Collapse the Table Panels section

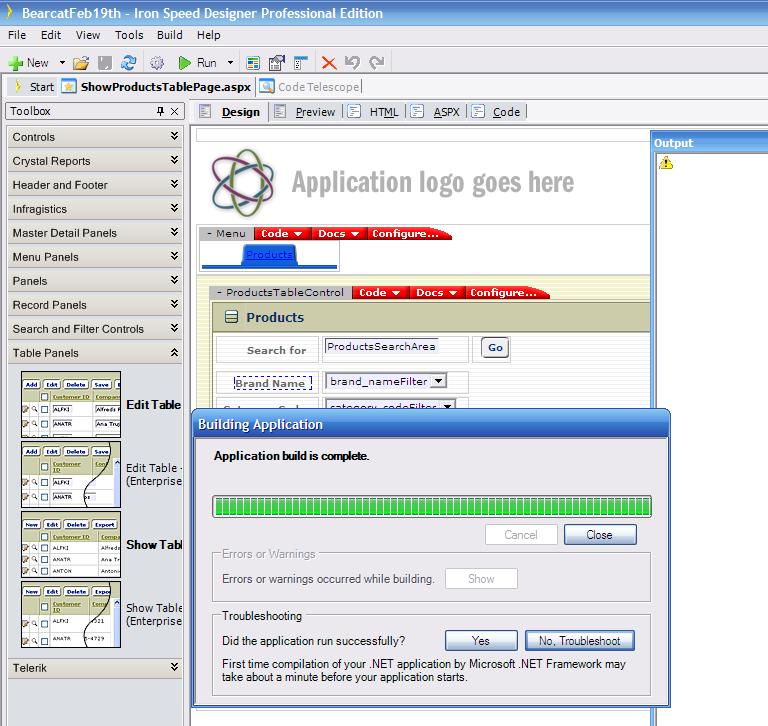[95, 353]
